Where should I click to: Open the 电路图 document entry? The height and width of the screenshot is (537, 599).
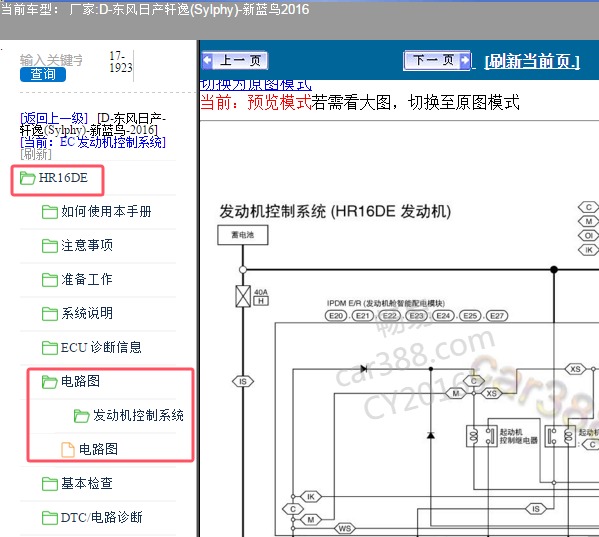[98, 450]
